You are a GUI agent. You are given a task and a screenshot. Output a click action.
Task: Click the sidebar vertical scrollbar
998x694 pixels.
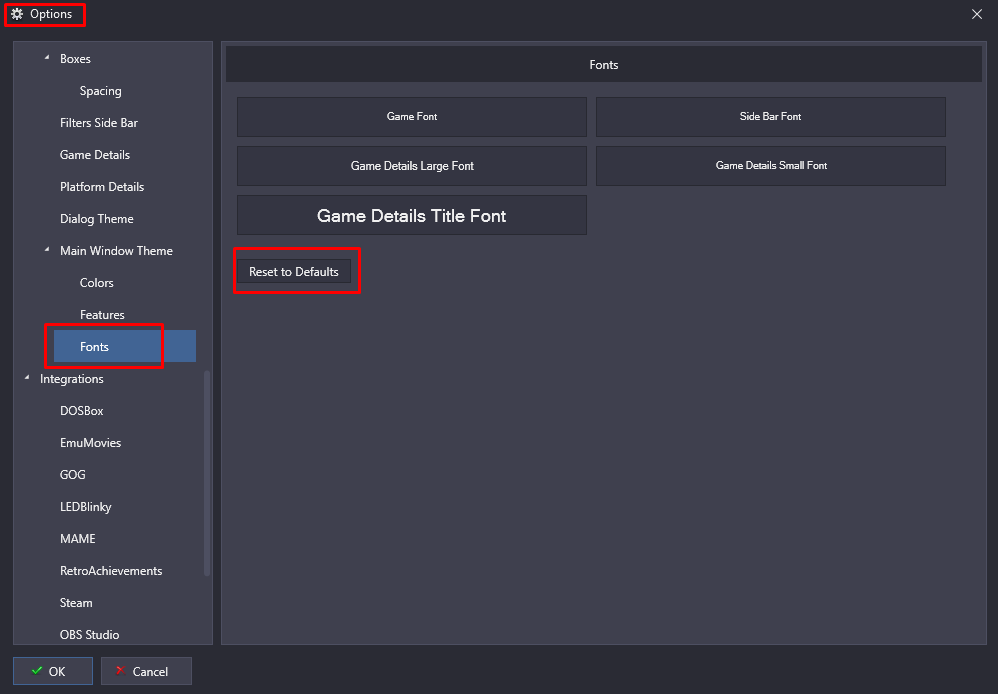tap(207, 473)
